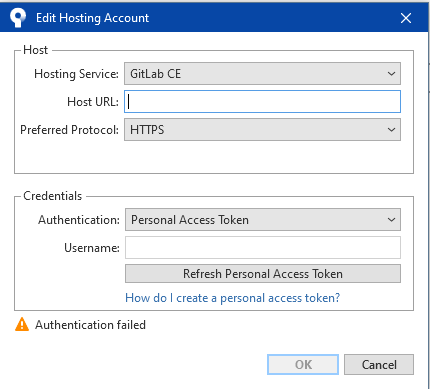Click the chevron arrow beside HTTPS
This screenshot has height=389, width=430.
coord(391,130)
